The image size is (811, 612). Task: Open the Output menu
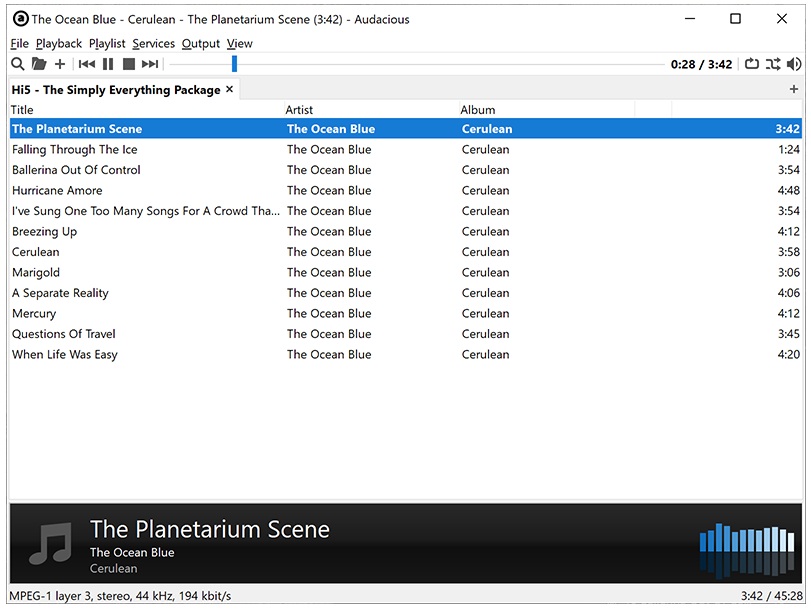(200, 43)
